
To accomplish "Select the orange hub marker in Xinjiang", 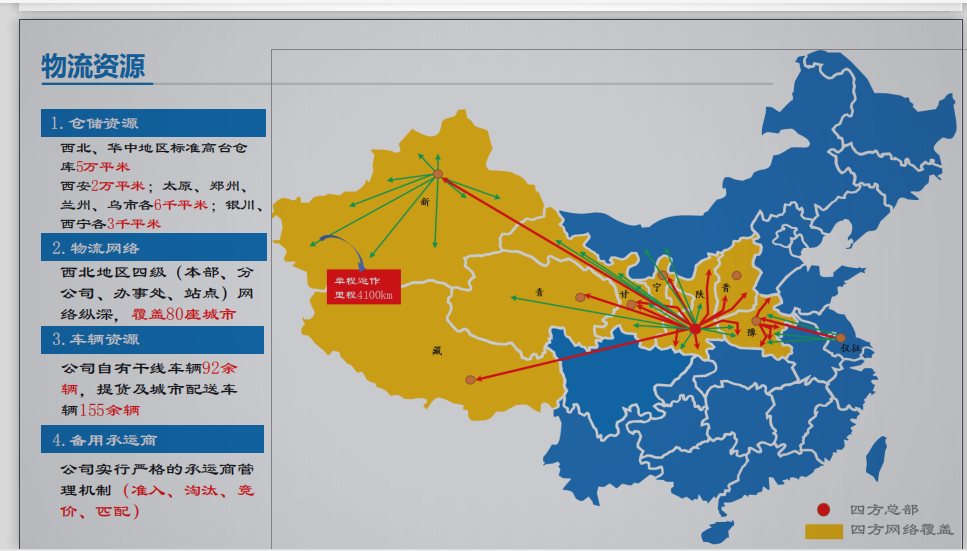I will pyautogui.click(x=438, y=175).
